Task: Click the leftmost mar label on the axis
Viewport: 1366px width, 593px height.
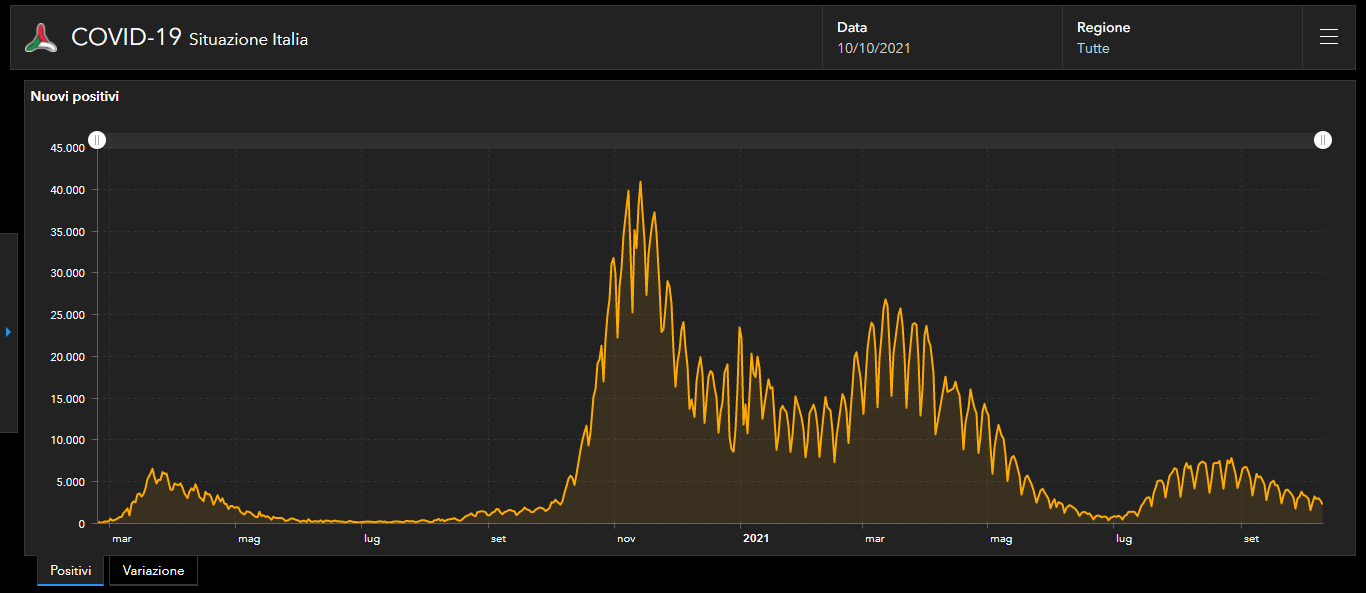Action: point(122,539)
